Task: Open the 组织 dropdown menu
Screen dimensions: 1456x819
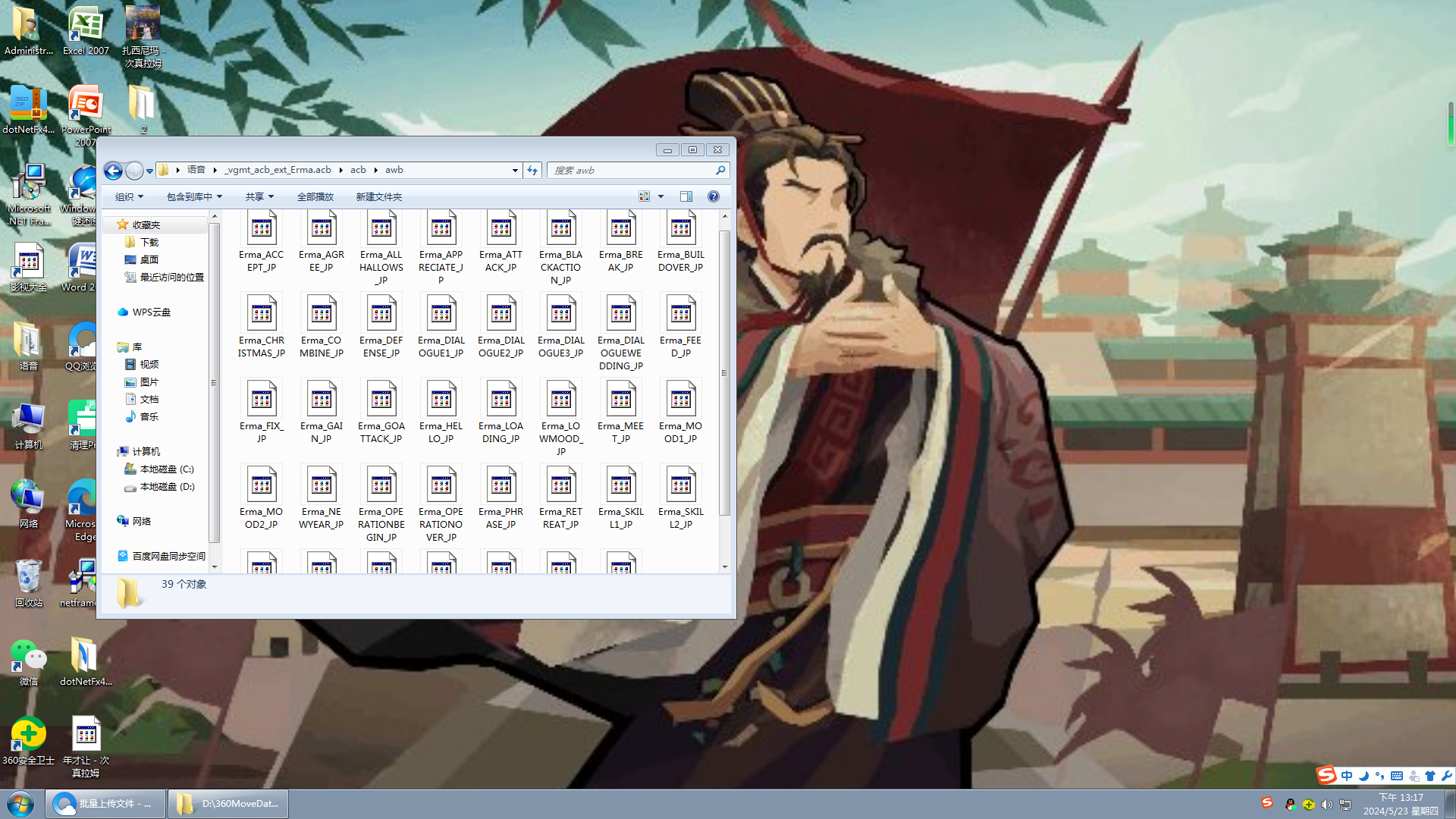Action: tap(129, 197)
